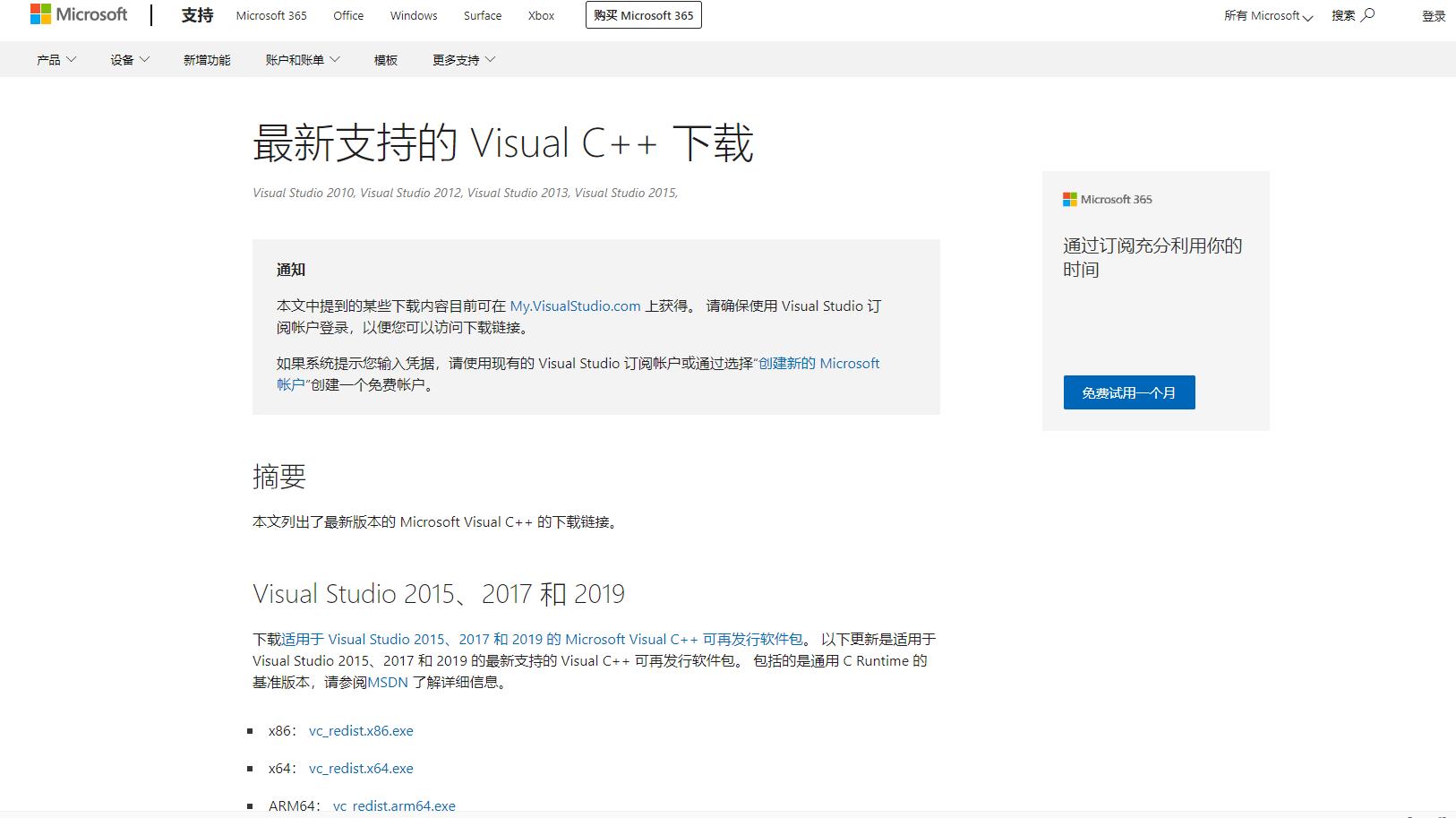Click the 摘要 heading
1456x818 pixels.
279,477
